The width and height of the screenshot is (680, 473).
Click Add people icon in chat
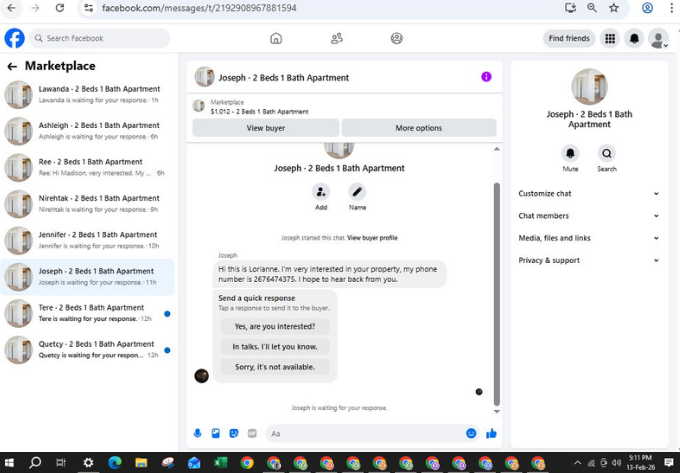(321, 192)
